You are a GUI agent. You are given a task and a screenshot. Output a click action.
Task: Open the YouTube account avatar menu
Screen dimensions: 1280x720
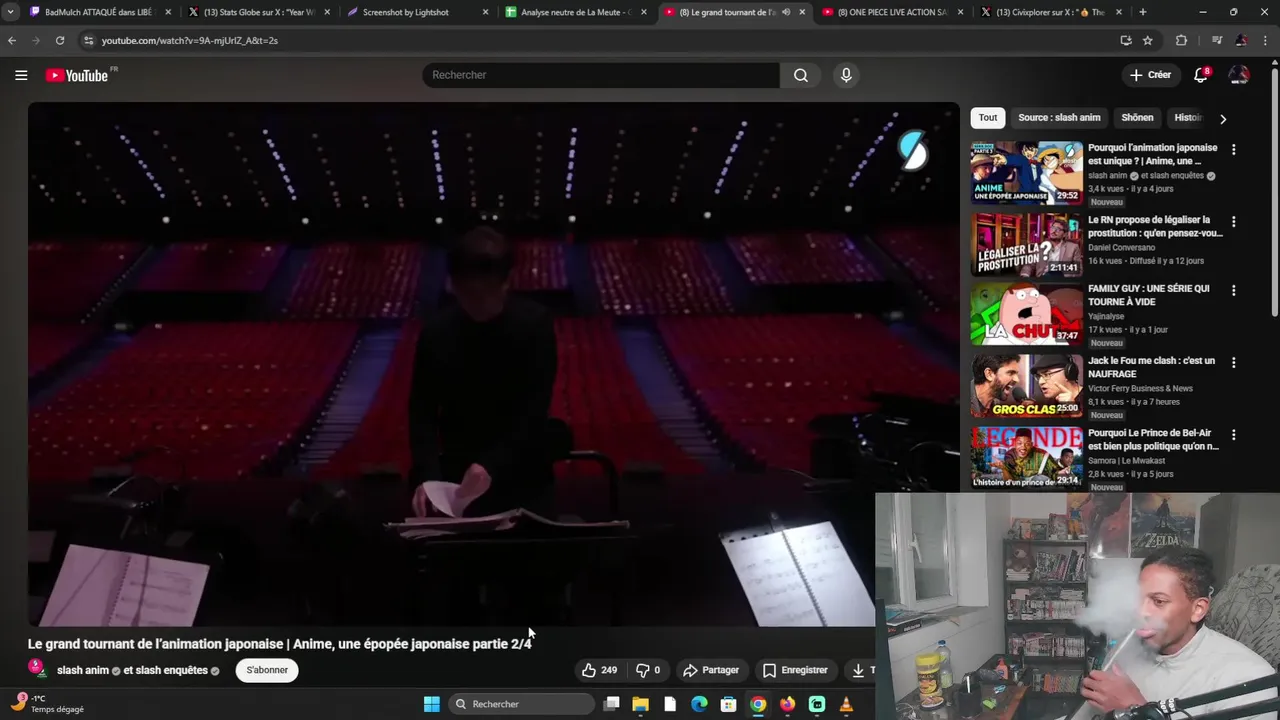[1239, 75]
